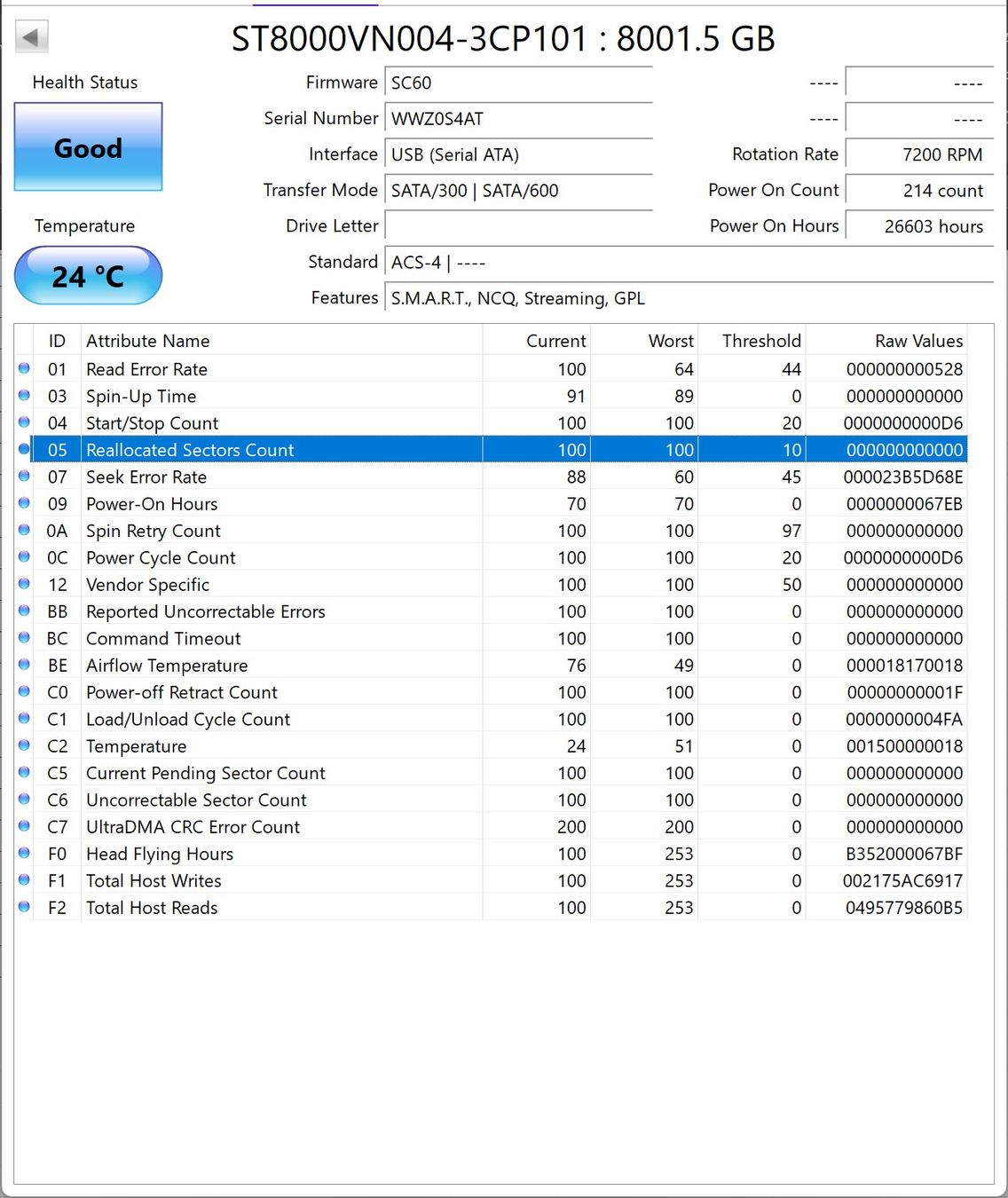Viewport: 1008px width, 1198px height.
Task: Click the Threshold column header
Action: (752, 341)
